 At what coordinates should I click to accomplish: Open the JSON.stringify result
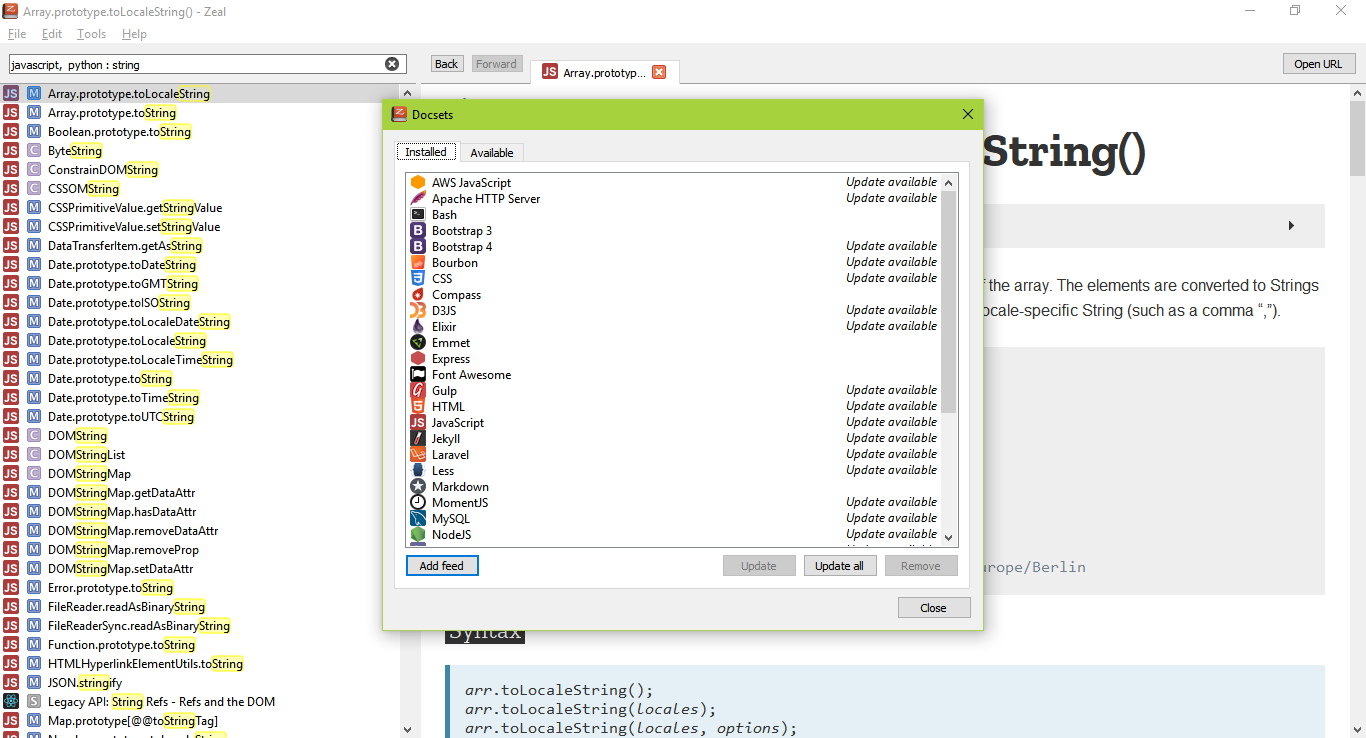tap(85, 683)
